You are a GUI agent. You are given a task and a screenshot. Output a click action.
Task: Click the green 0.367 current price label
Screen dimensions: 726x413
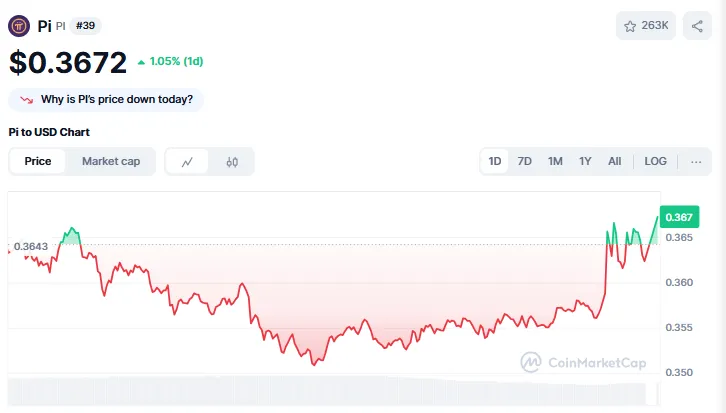680,217
